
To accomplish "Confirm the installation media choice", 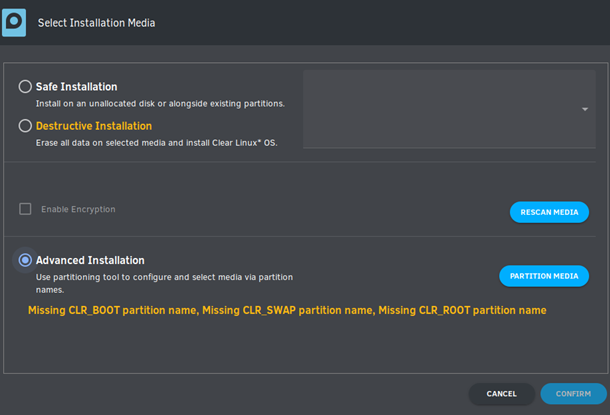I will coord(573,394).
